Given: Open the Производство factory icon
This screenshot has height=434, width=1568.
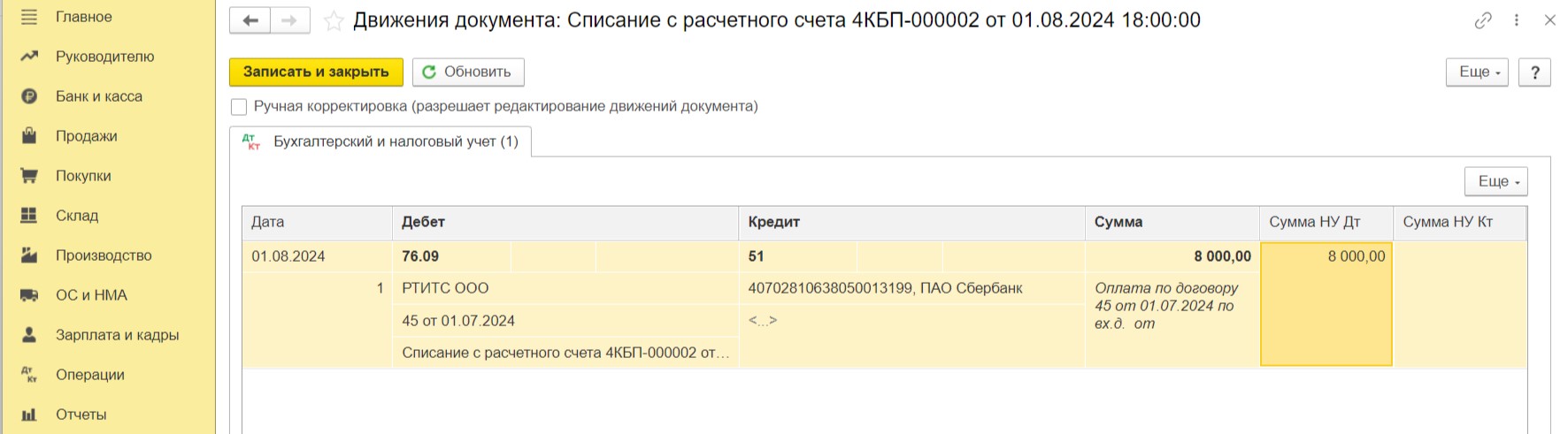Looking at the screenshot, I should 29,255.
